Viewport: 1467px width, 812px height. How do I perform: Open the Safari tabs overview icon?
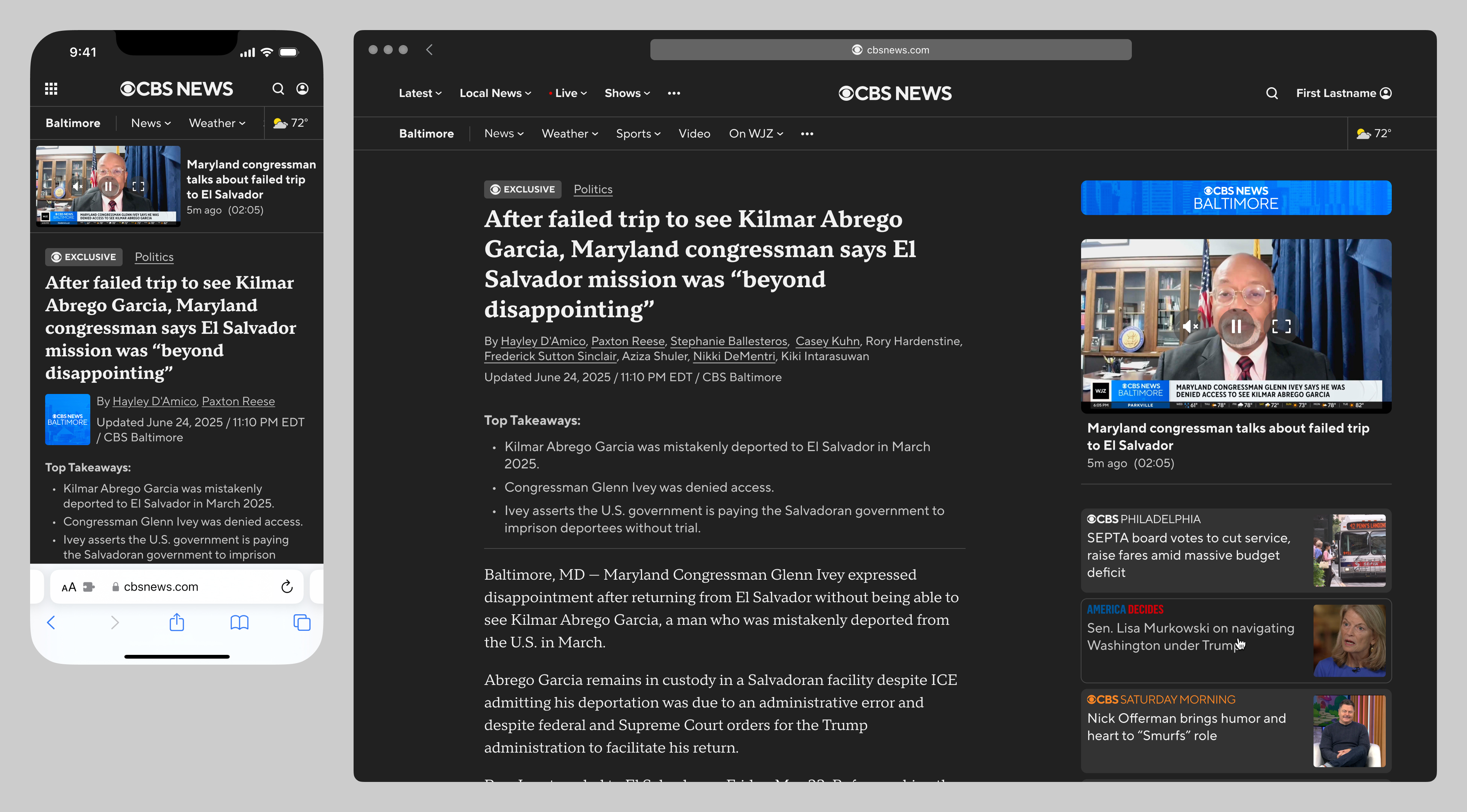pos(301,622)
